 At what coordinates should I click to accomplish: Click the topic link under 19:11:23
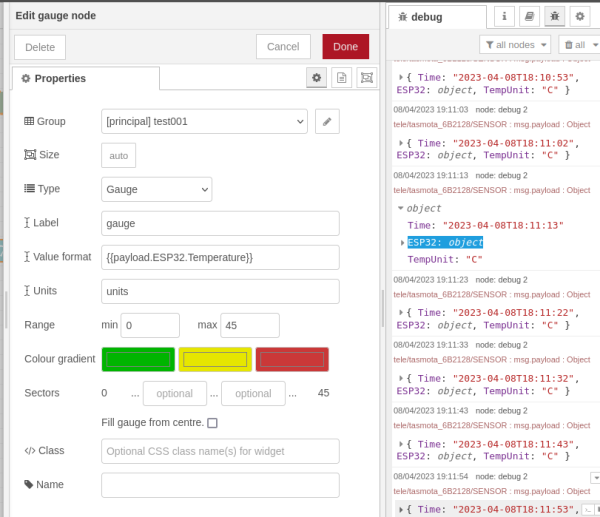[x=492, y=295]
